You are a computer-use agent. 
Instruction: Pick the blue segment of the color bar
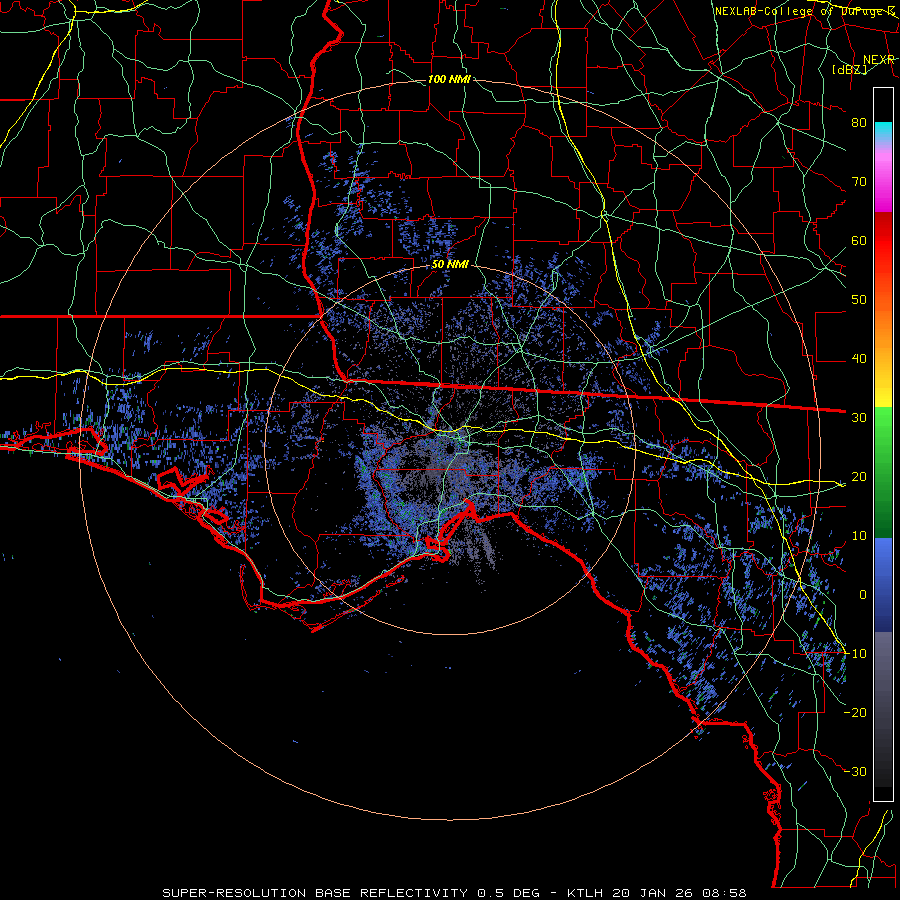point(883,585)
